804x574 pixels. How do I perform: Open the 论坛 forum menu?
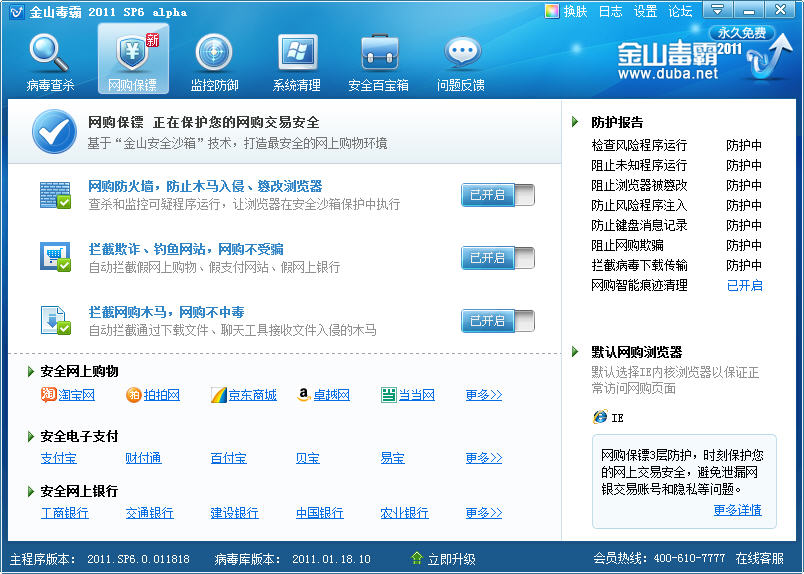click(x=680, y=11)
